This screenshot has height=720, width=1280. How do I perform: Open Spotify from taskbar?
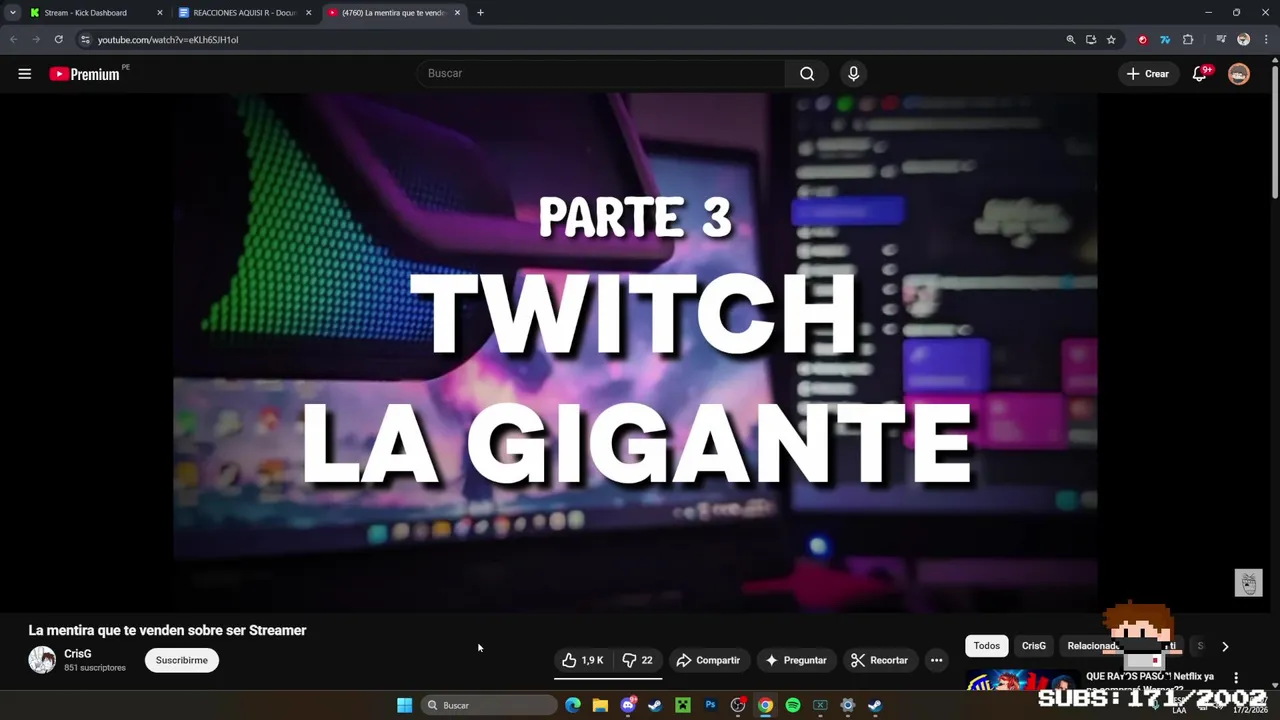point(793,705)
